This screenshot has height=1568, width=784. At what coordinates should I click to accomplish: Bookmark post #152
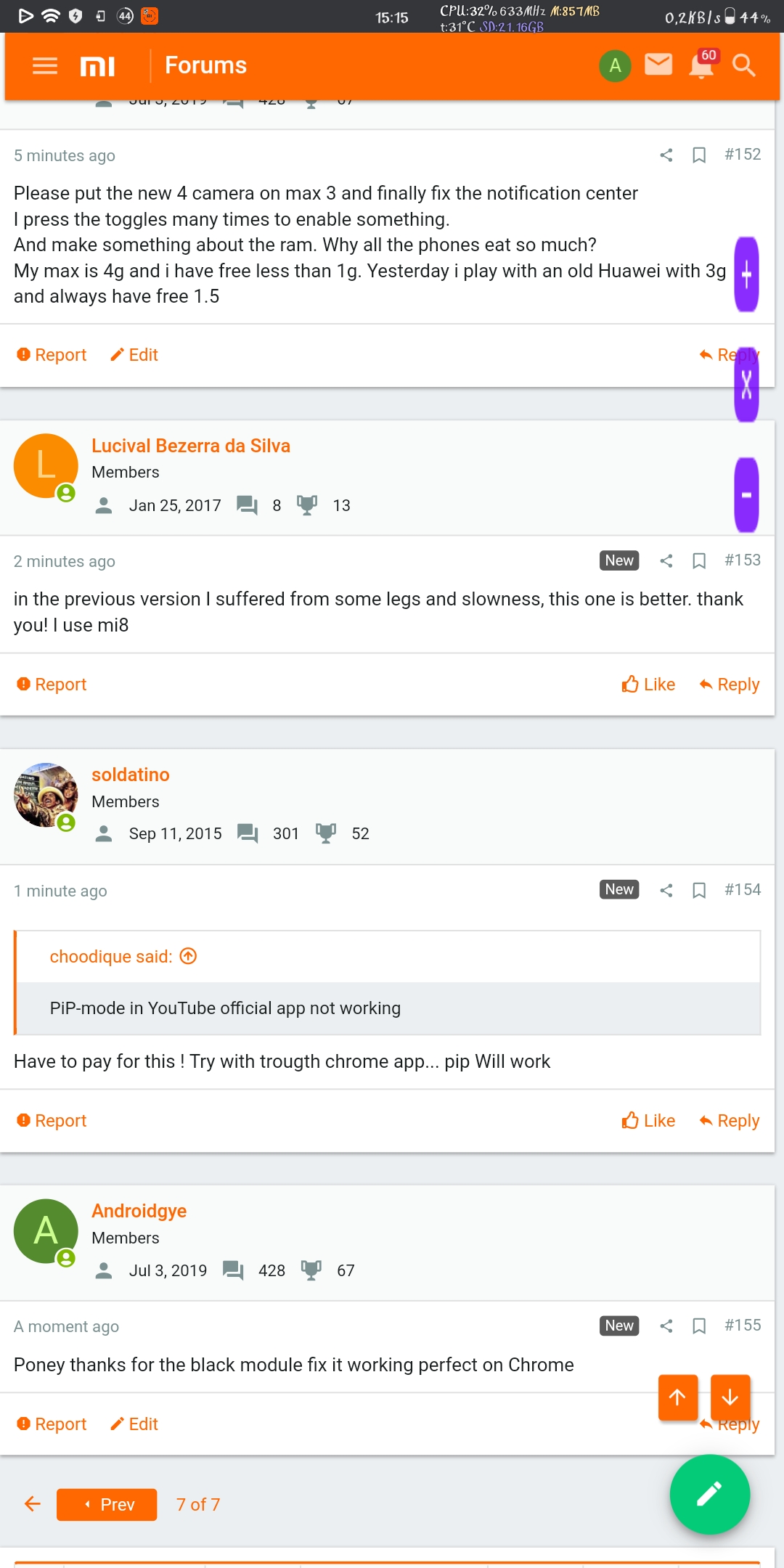pyautogui.click(x=699, y=155)
